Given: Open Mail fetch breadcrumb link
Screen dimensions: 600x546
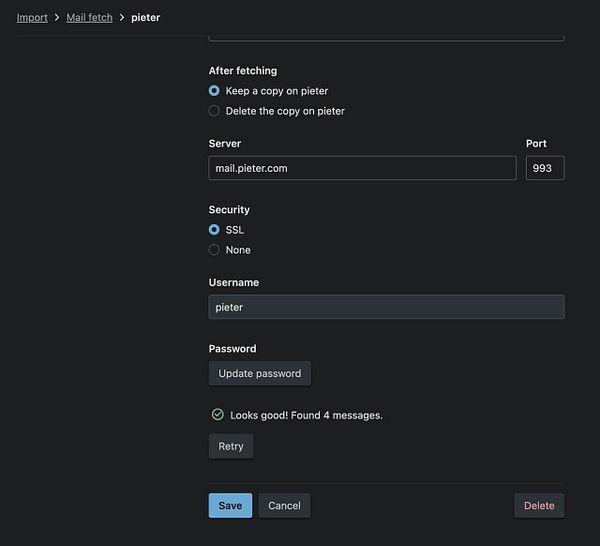Looking at the screenshot, I should (x=89, y=18).
